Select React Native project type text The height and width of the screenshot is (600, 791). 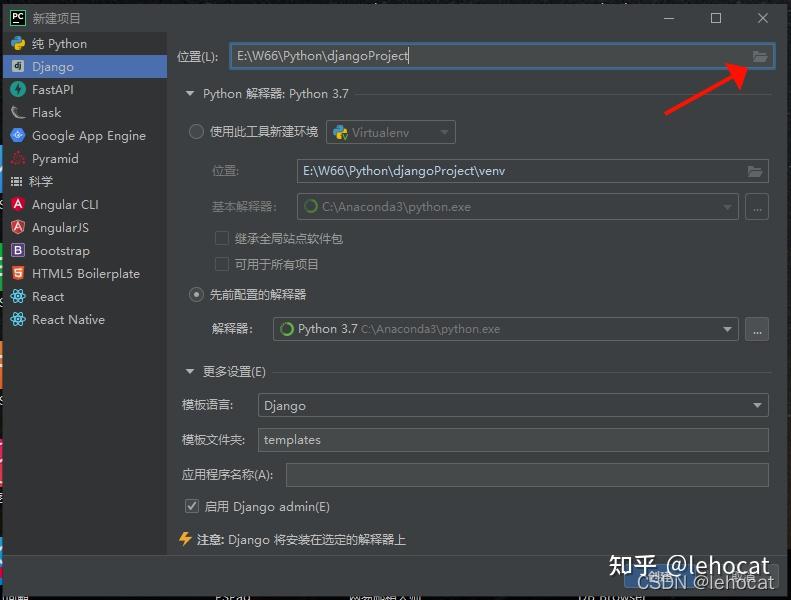[68, 320]
